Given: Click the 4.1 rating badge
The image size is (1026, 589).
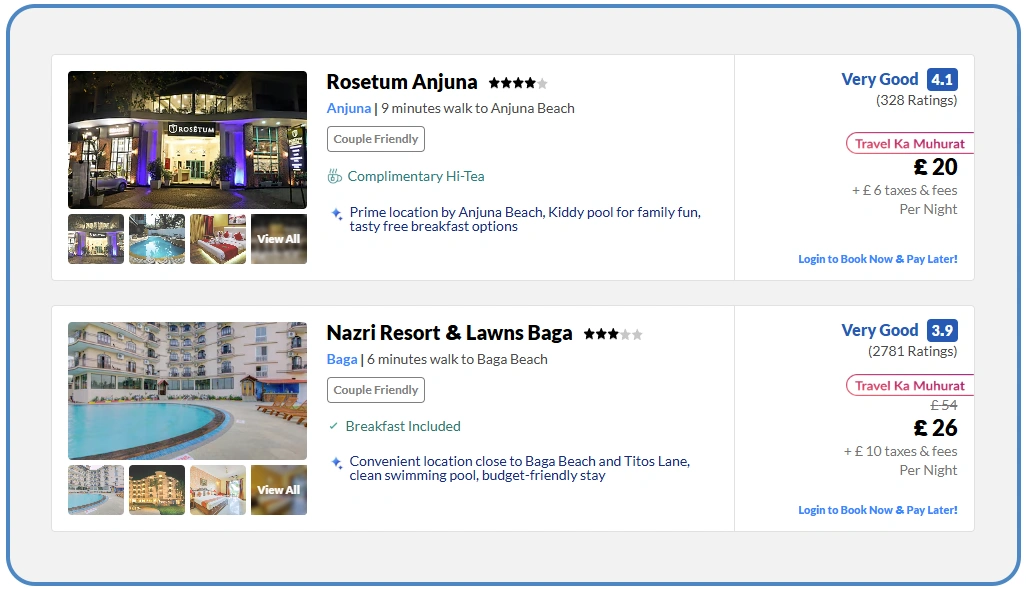Looking at the screenshot, I should click(x=941, y=80).
